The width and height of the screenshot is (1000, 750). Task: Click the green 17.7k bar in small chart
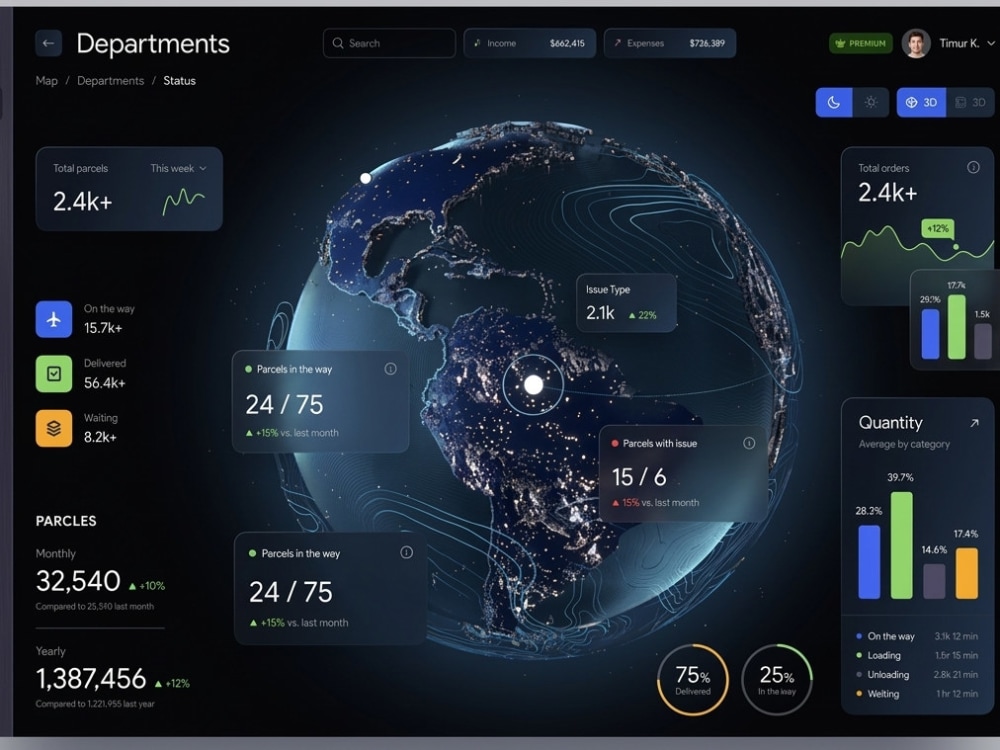(957, 327)
